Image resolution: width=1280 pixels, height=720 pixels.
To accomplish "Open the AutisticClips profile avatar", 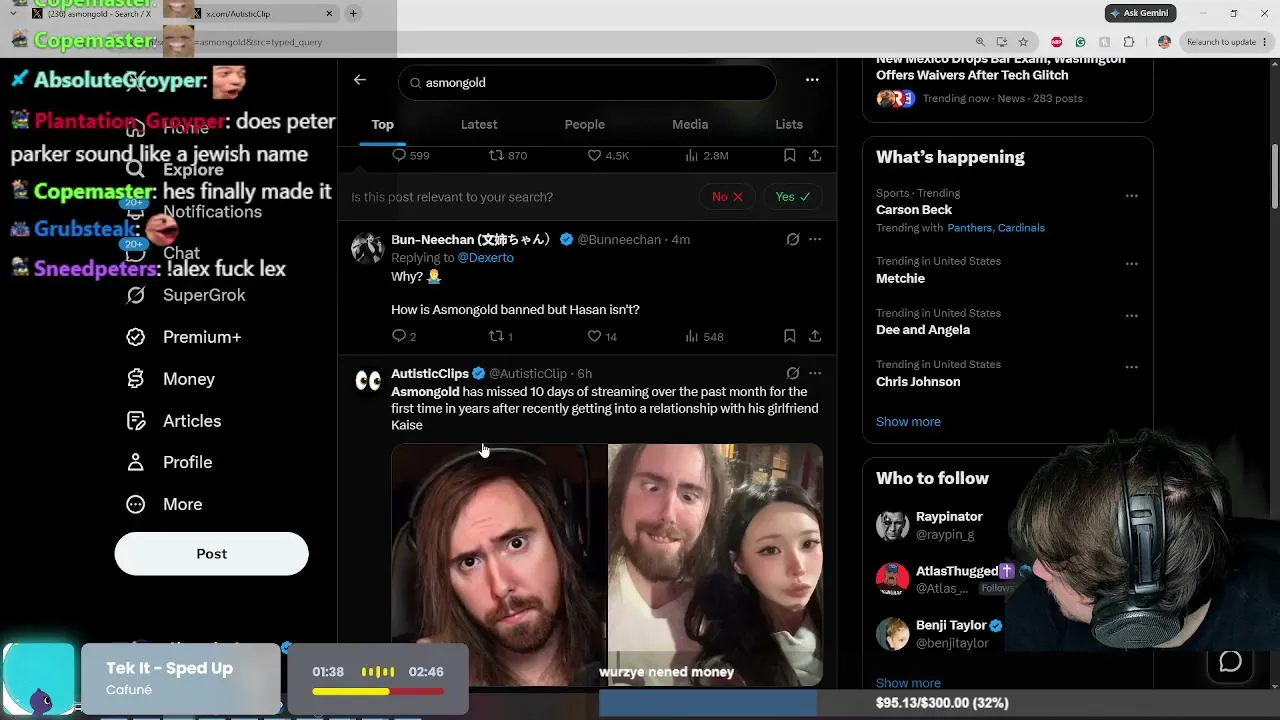I will (x=368, y=381).
